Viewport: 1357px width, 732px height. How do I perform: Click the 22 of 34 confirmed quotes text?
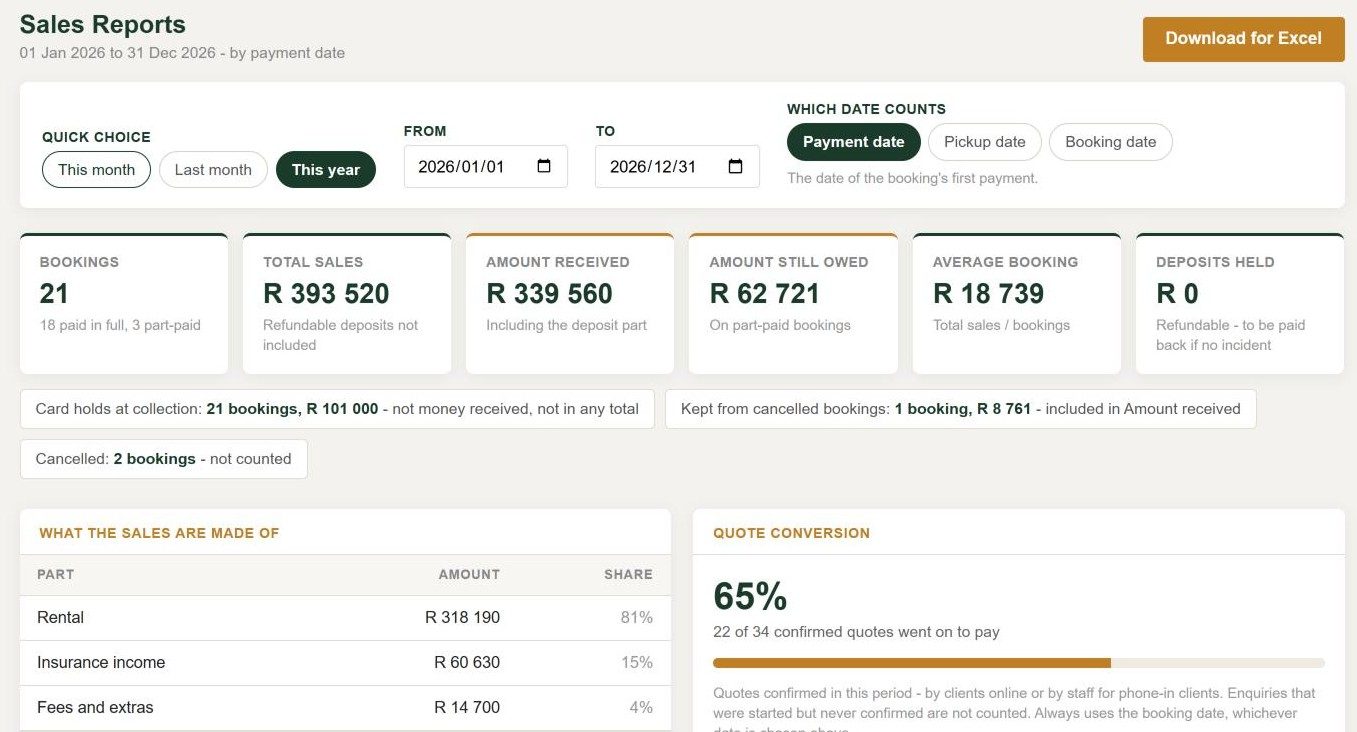click(856, 632)
